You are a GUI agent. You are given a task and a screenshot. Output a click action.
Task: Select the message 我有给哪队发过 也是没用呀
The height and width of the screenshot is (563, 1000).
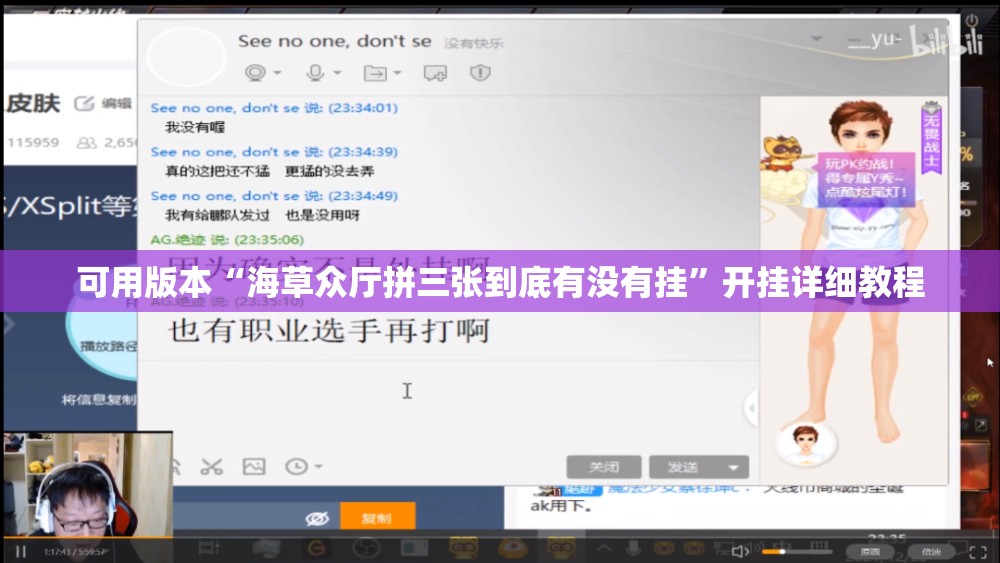pos(262,215)
